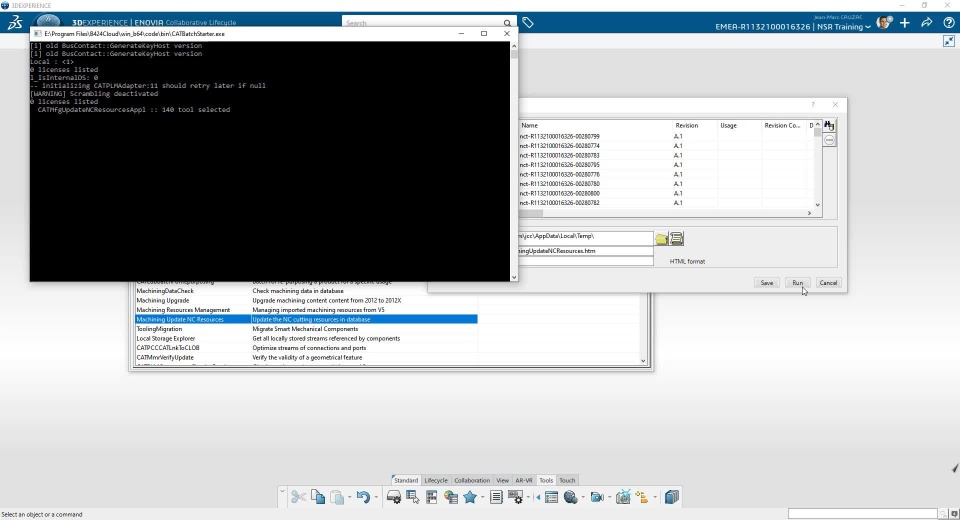This screenshot has height=520, width=960.
Task: Open the Paste options dropdown arrow
Action: point(349,497)
